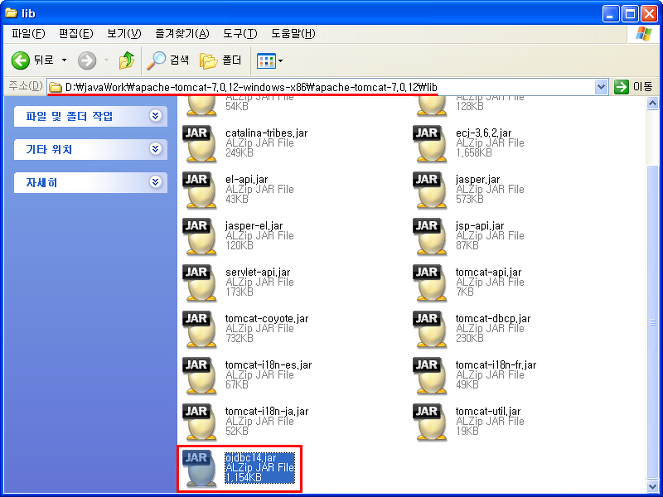The image size is (663, 497).
Task: Click the ojdbc14.jar file icon
Action: pos(200,468)
